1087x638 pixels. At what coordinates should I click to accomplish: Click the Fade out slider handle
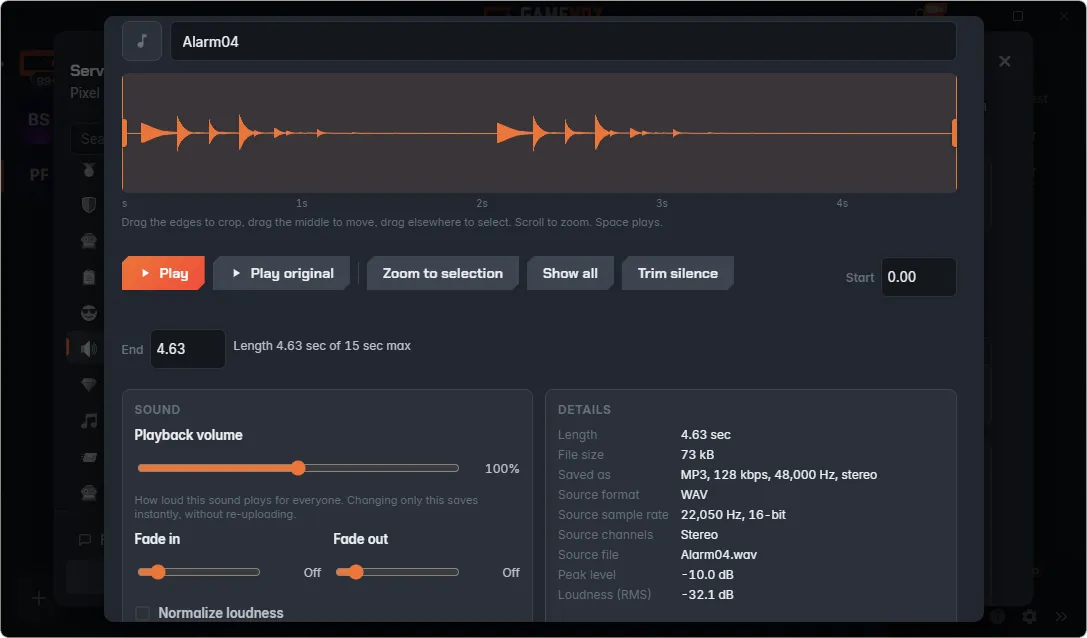(356, 572)
